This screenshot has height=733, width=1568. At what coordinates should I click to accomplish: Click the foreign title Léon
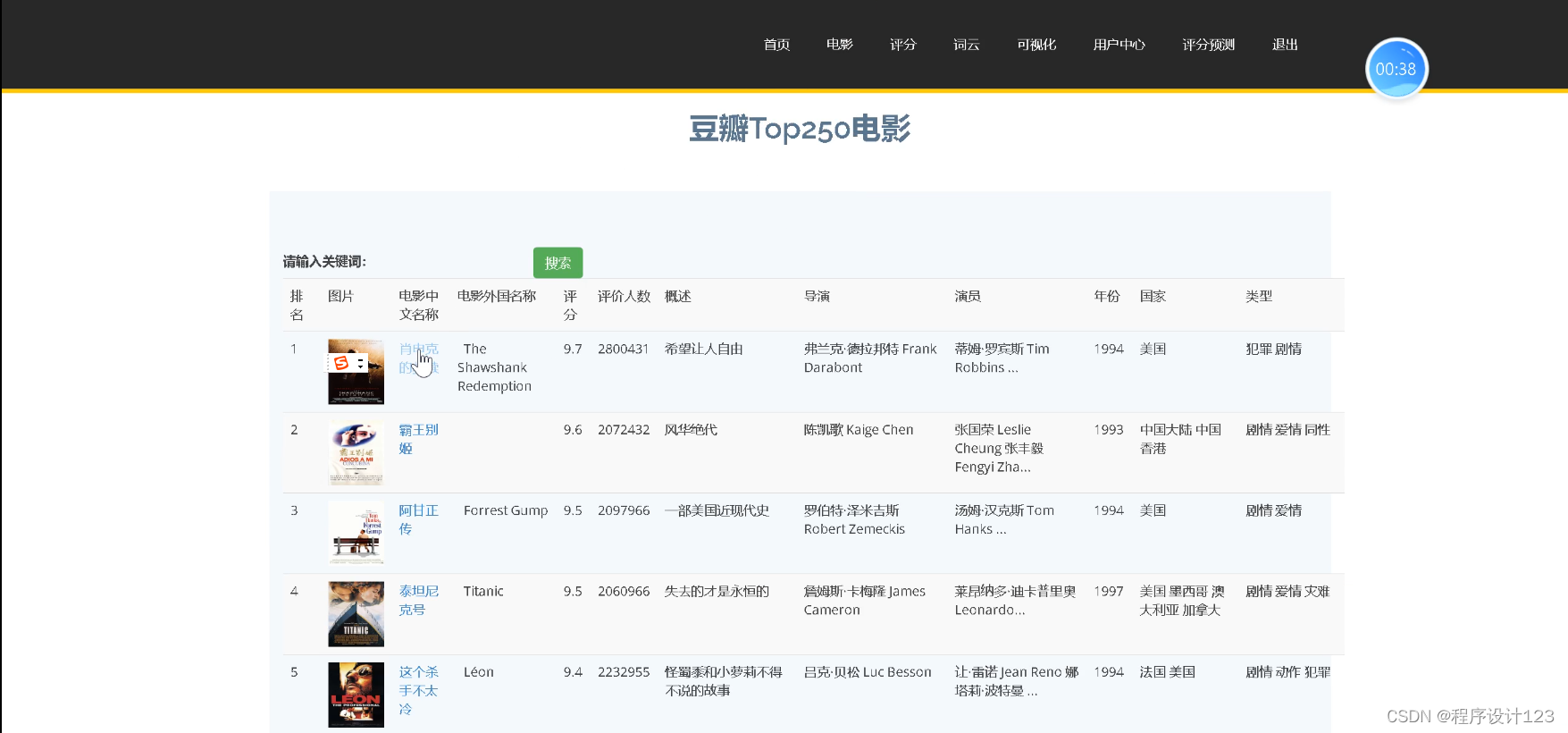478,671
